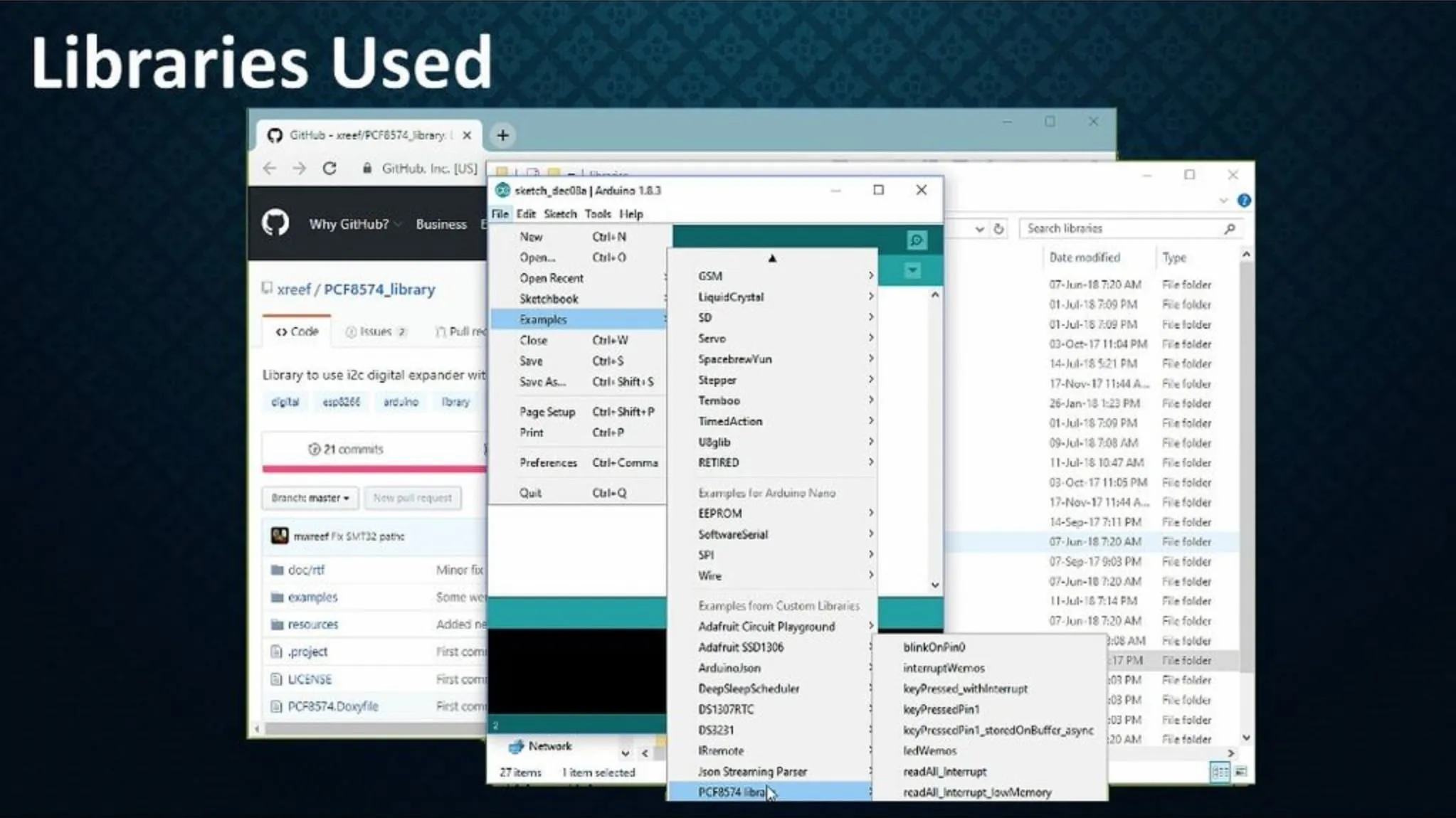Open the xreef user link on GitHub

294,290
